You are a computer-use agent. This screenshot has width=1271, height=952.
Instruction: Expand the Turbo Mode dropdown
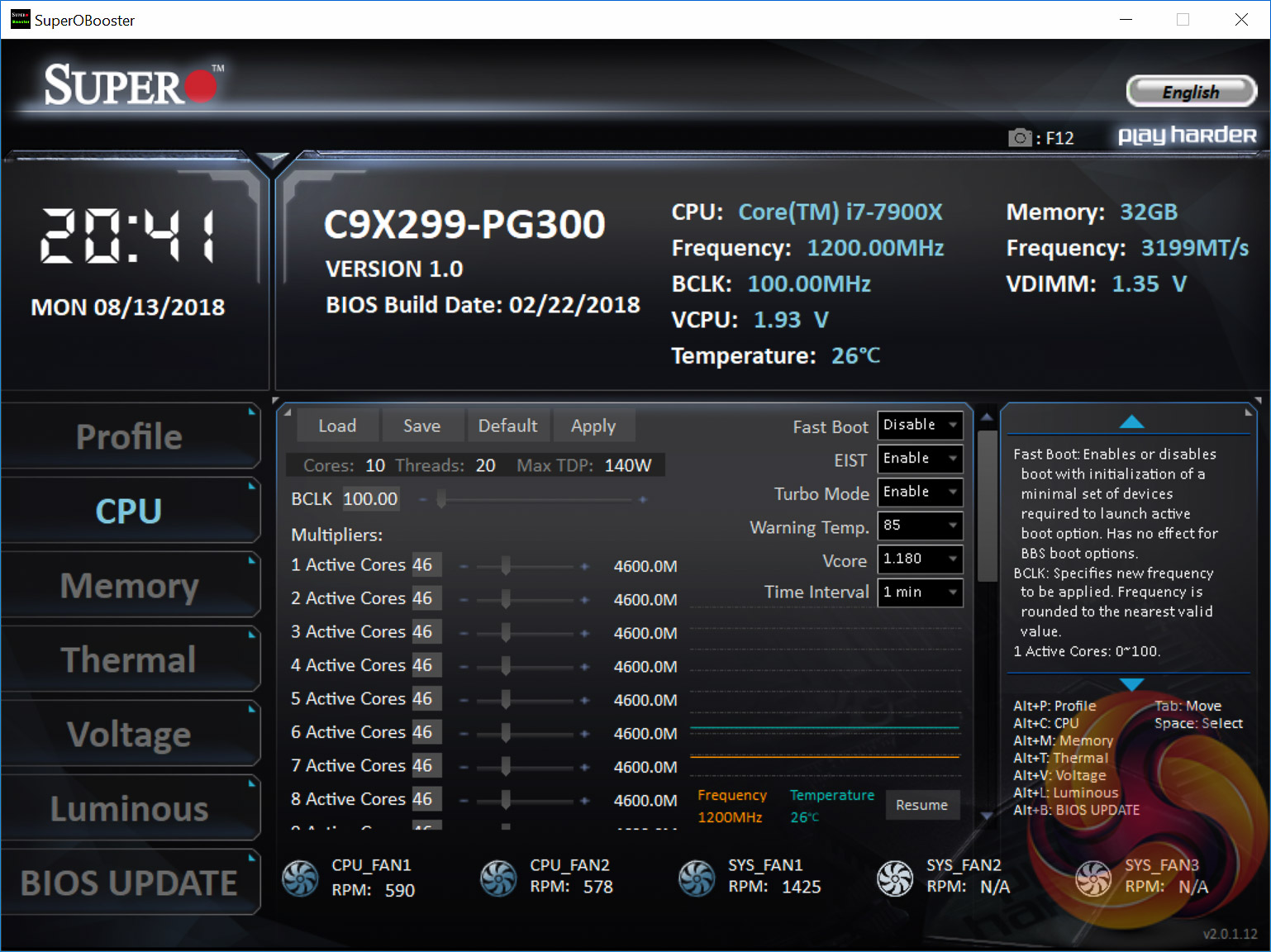pyautogui.click(x=920, y=493)
